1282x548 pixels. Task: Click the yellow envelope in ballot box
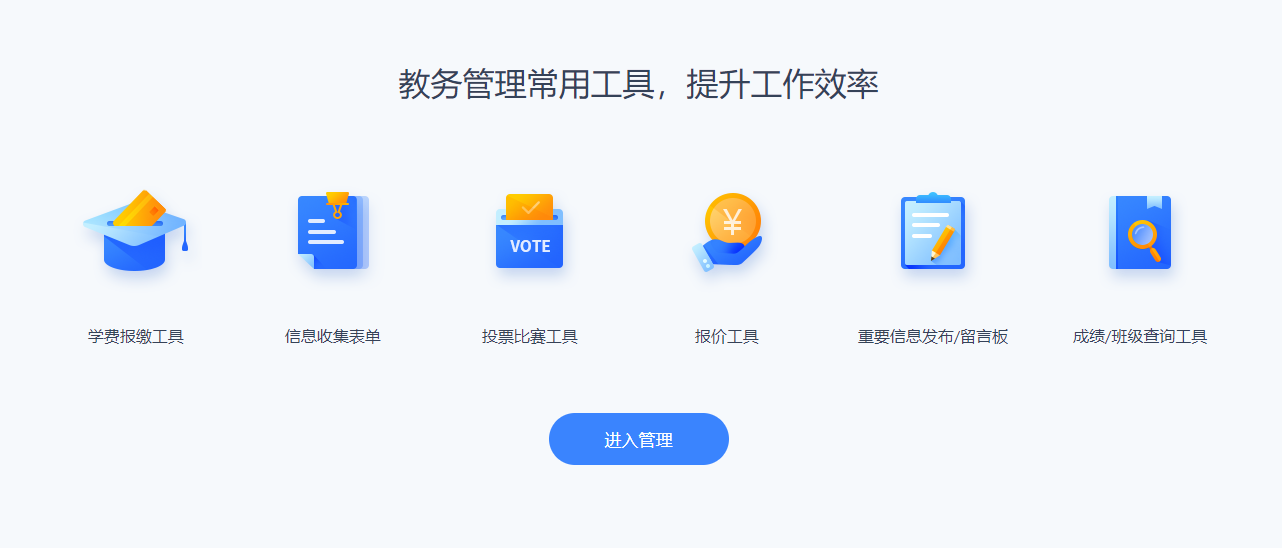(x=530, y=206)
